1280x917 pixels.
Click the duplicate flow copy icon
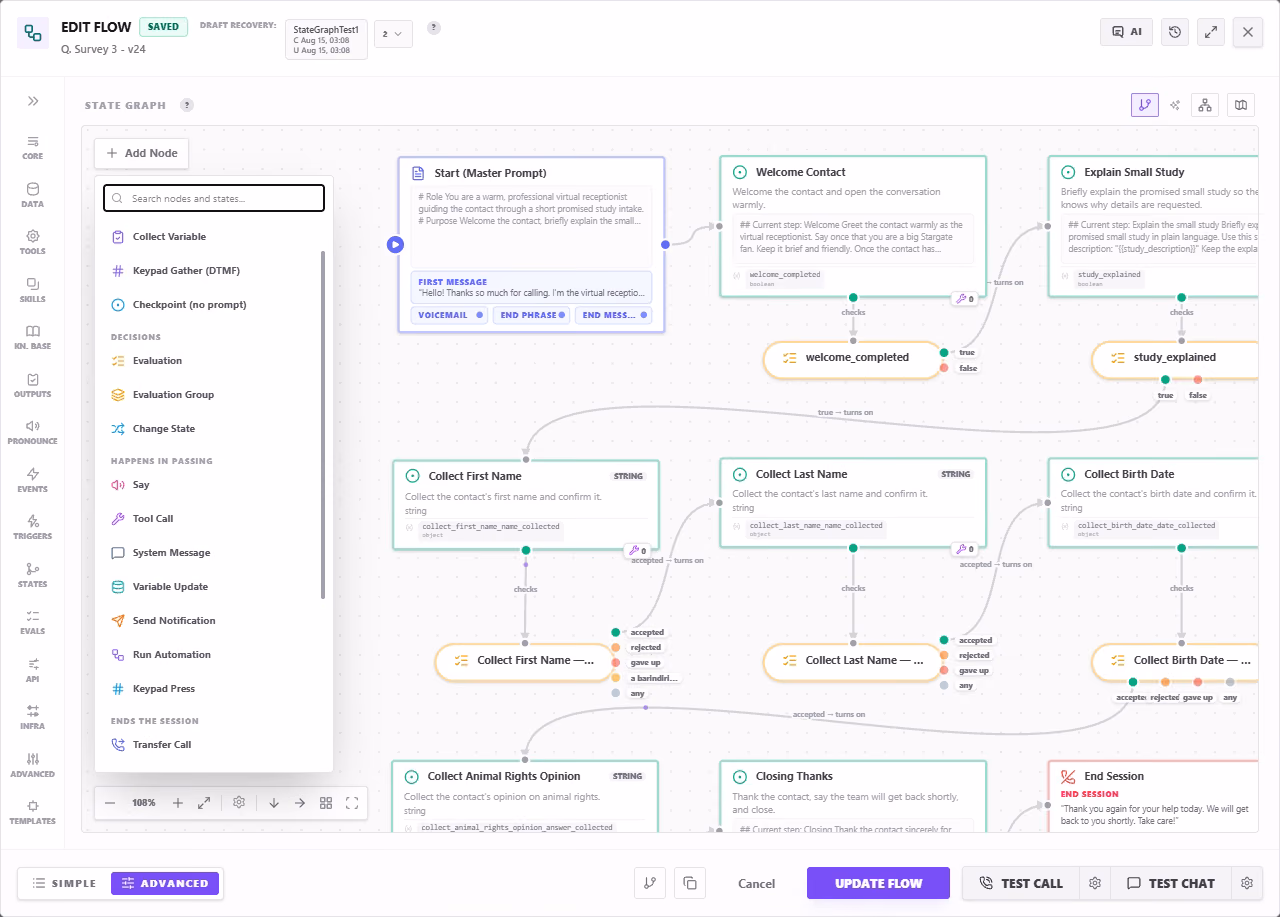[x=690, y=883]
